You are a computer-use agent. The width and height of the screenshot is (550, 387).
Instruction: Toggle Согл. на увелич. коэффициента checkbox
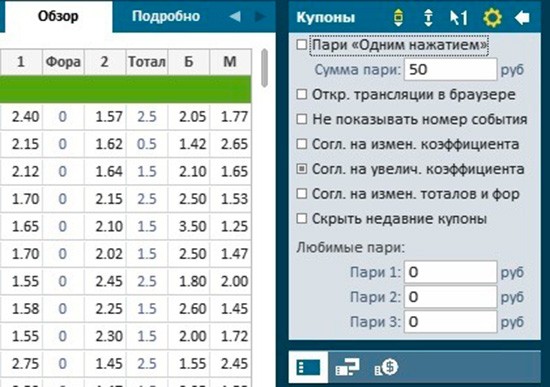point(302,169)
